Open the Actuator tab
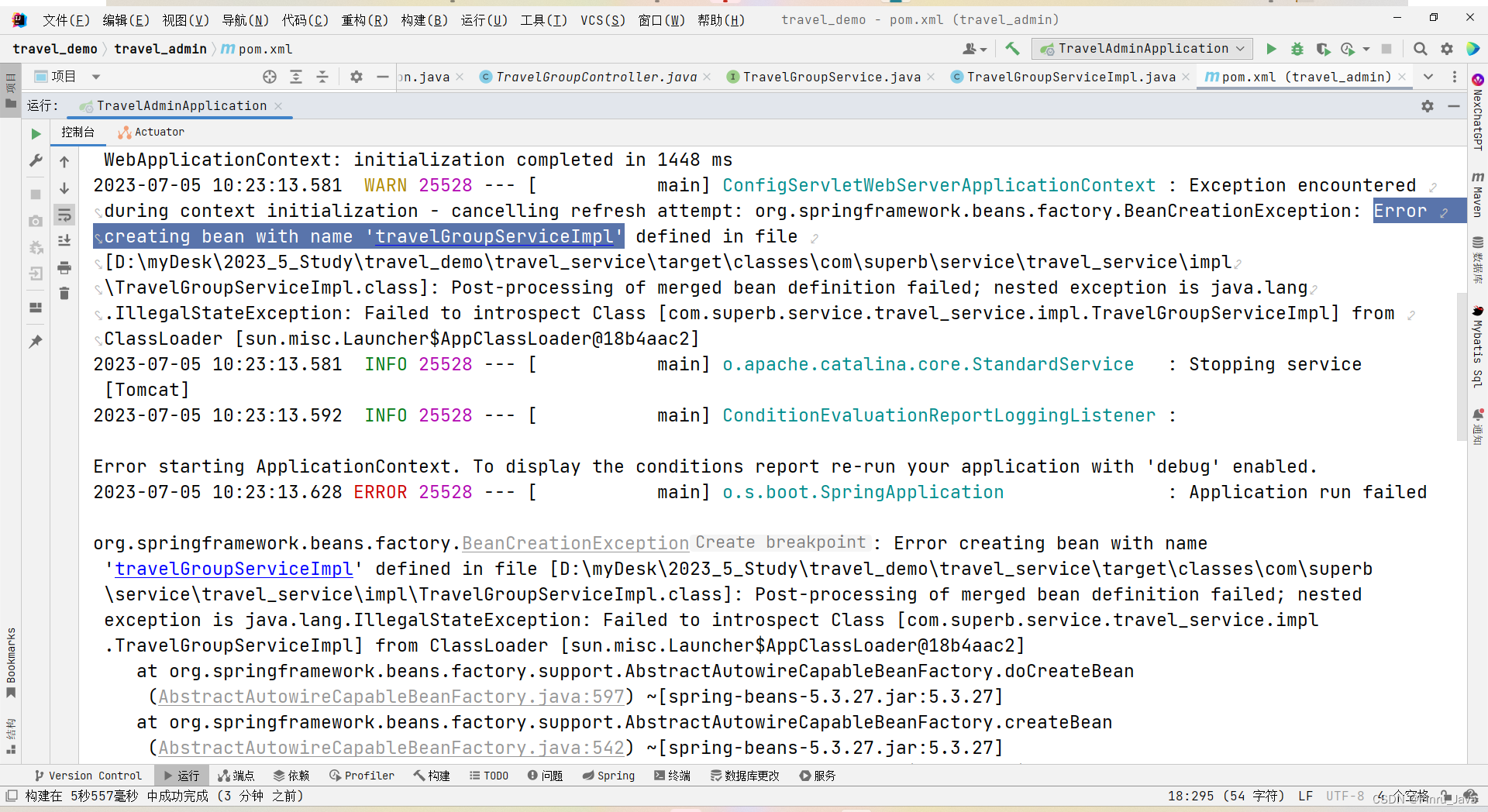This screenshot has height=812, width=1488. coord(151,132)
